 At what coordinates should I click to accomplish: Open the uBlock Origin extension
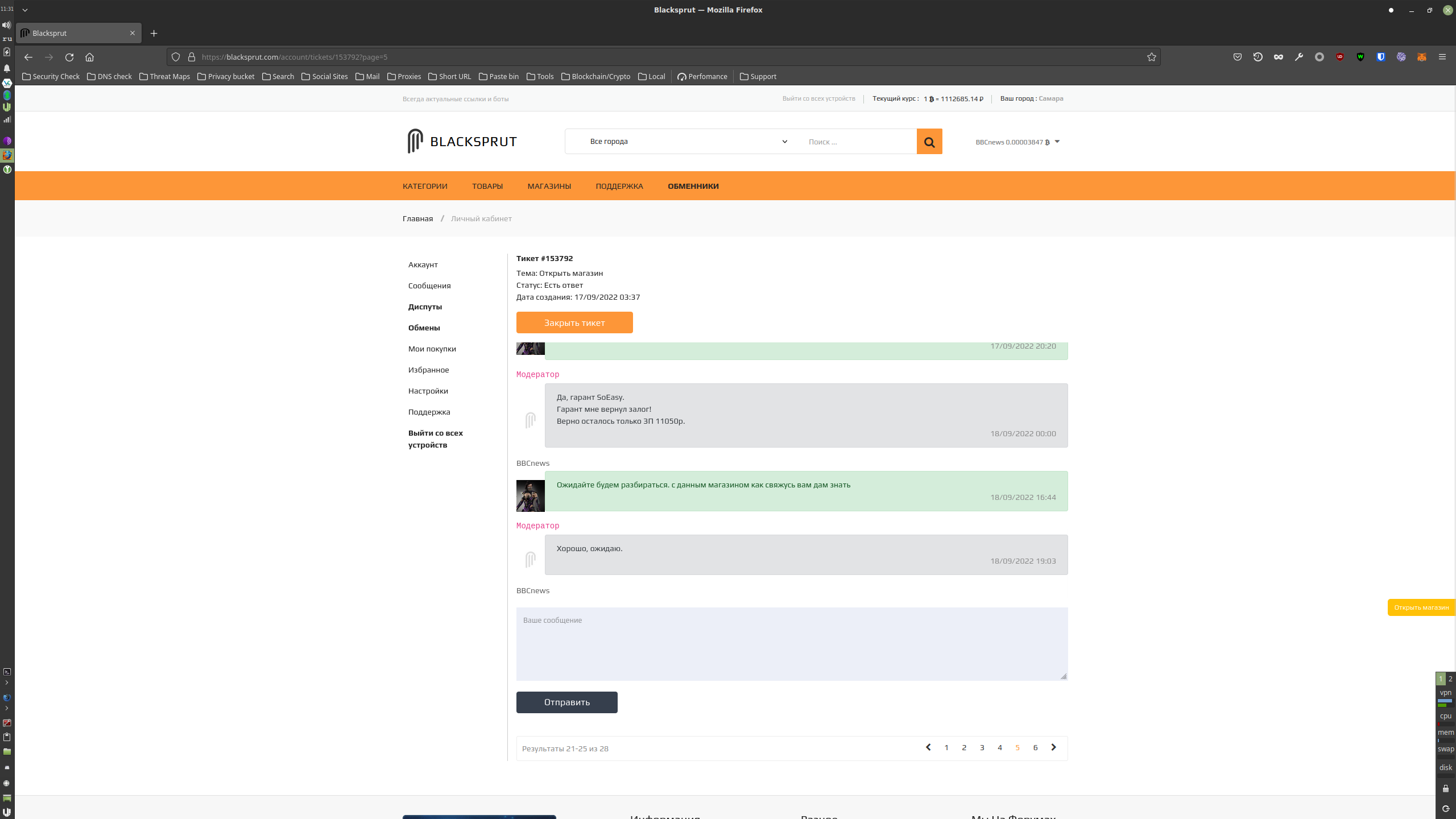click(1340, 57)
